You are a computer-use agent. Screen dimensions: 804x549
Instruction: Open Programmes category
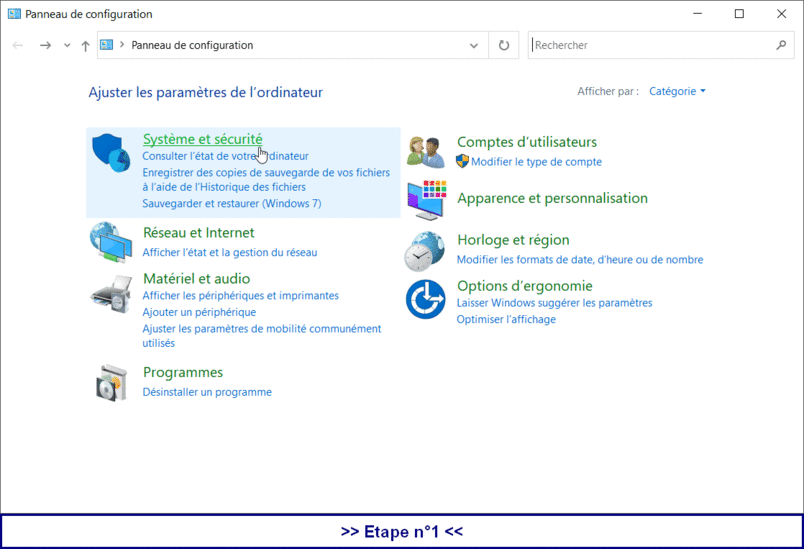pos(183,372)
